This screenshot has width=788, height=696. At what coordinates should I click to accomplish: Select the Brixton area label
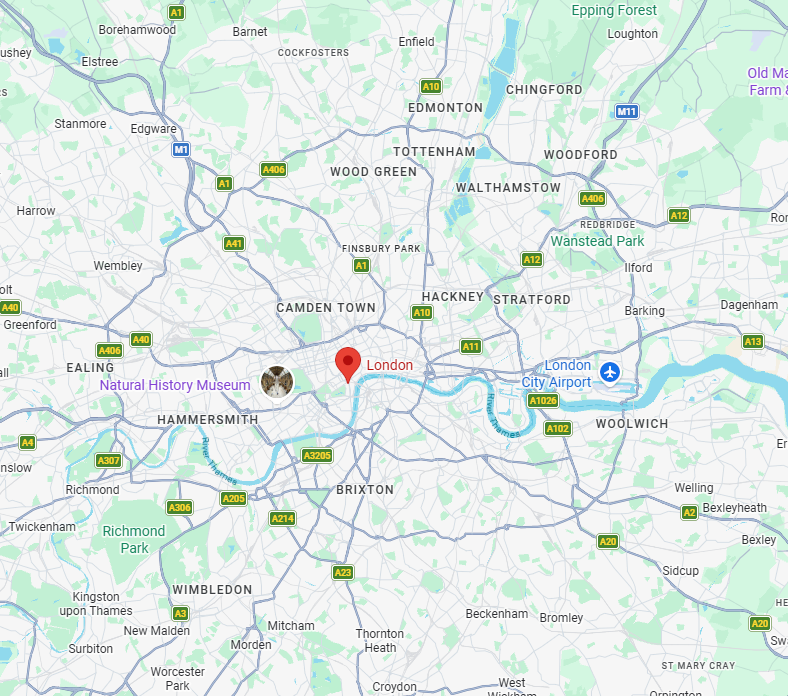tap(365, 489)
